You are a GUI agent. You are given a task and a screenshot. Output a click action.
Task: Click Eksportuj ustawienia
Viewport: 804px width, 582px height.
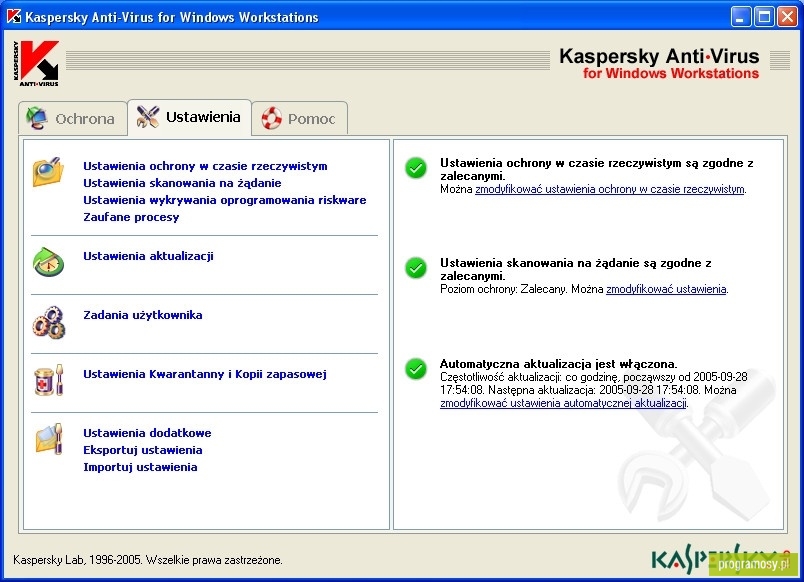coord(143,450)
